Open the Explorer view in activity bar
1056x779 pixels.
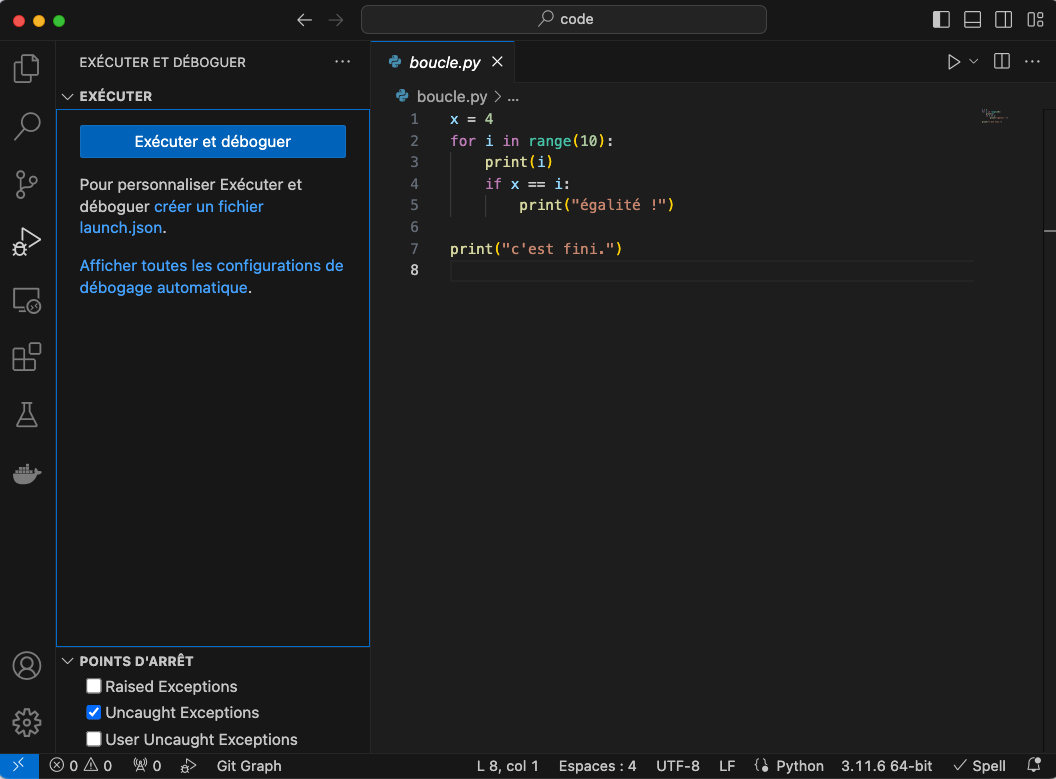click(27, 69)
